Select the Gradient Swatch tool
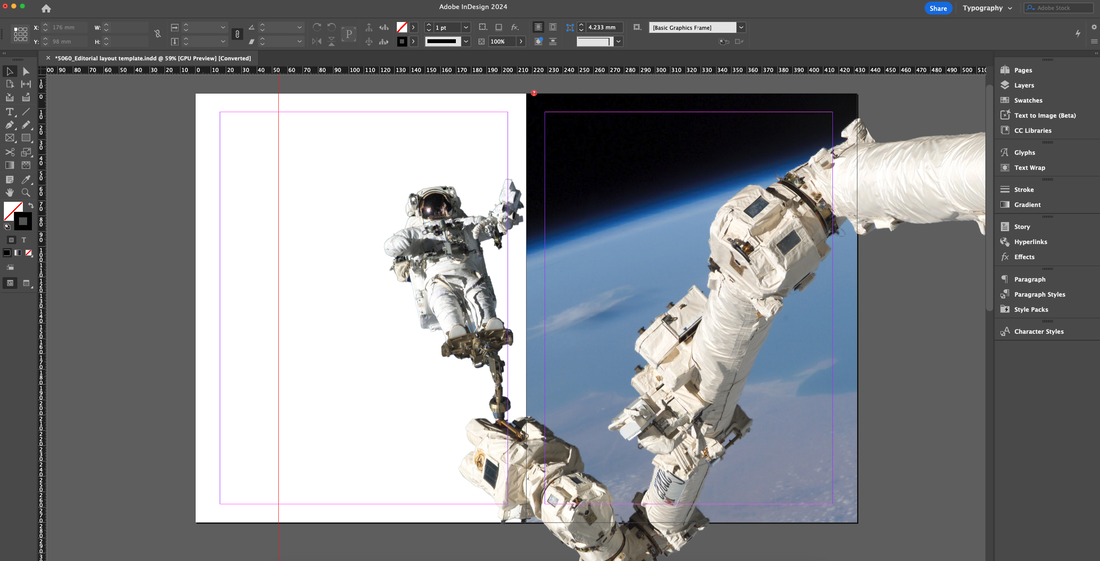The width and height of the screenshot is (1100, 561). [10, 165]
